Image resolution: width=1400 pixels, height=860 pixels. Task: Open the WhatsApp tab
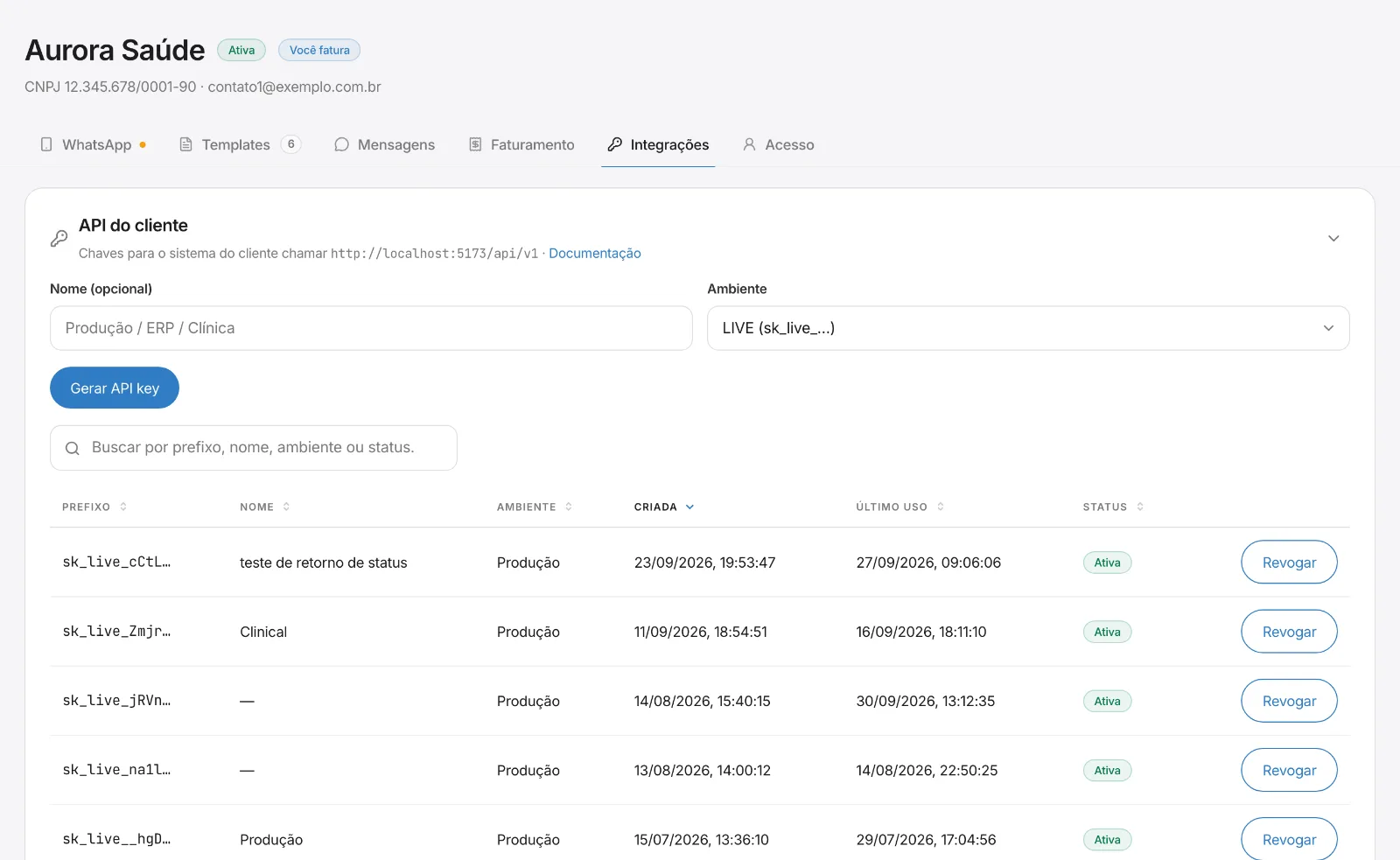pyautogui.click(x=93, y=144)
